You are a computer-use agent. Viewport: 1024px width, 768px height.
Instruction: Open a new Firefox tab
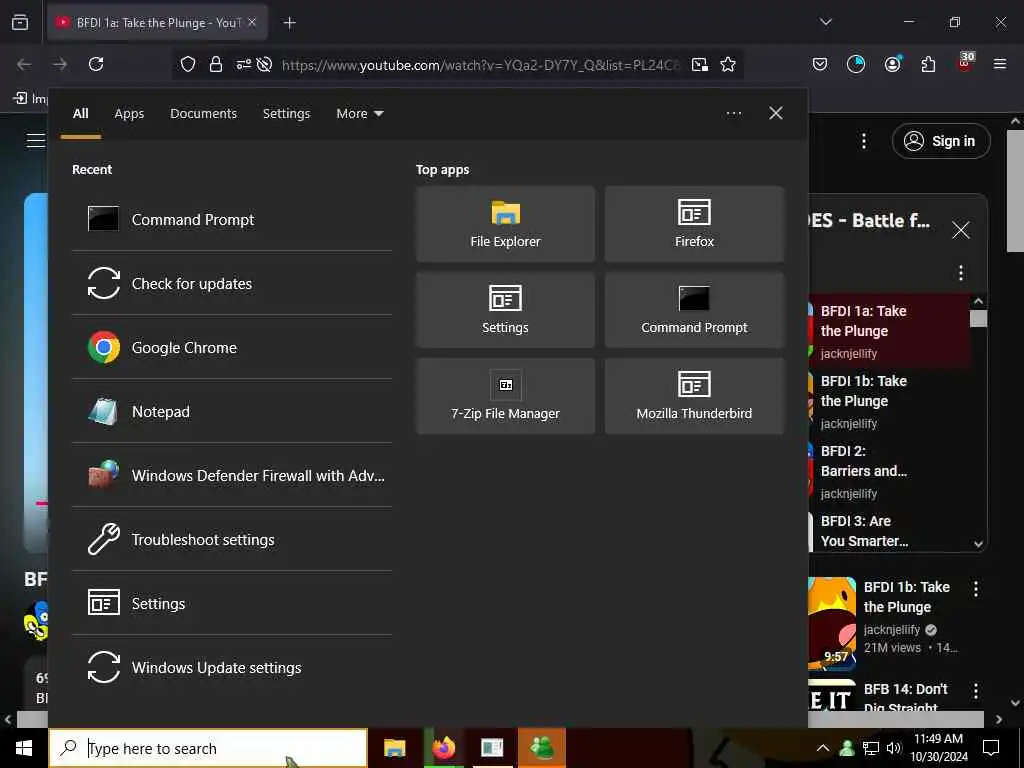[x=289, y=23]
